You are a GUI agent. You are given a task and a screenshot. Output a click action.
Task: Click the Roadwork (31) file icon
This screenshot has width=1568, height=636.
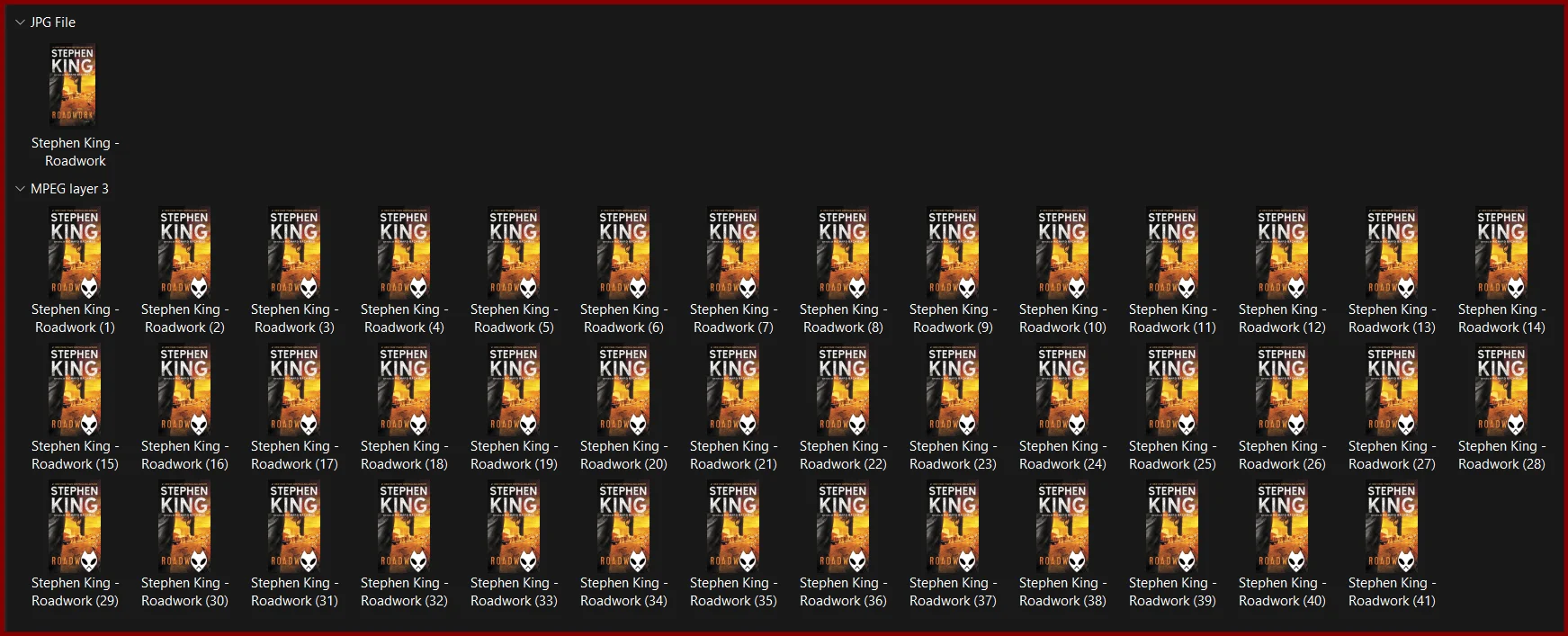coord(294,527)
